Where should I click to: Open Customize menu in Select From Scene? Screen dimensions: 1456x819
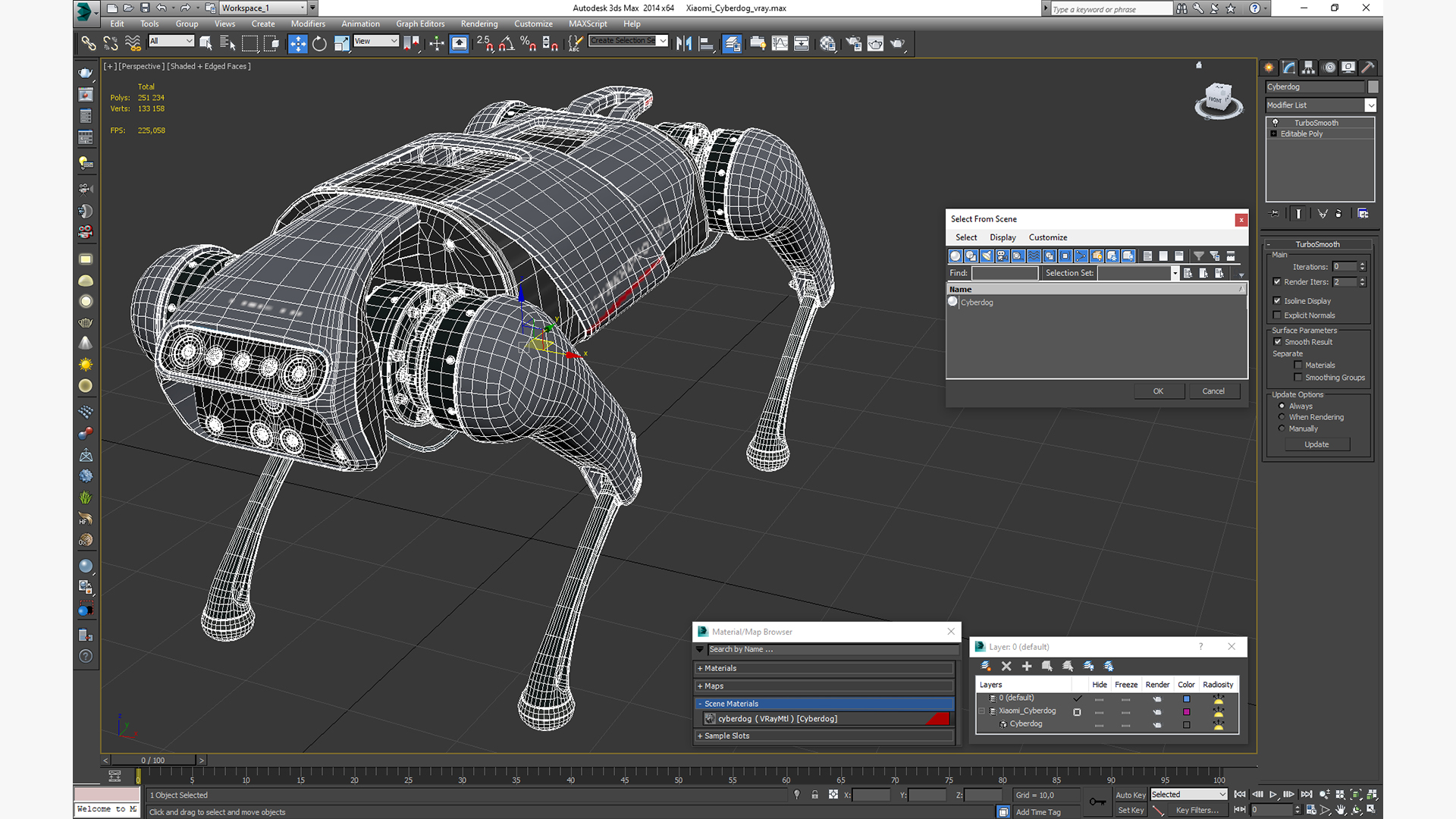[1048, 237]
